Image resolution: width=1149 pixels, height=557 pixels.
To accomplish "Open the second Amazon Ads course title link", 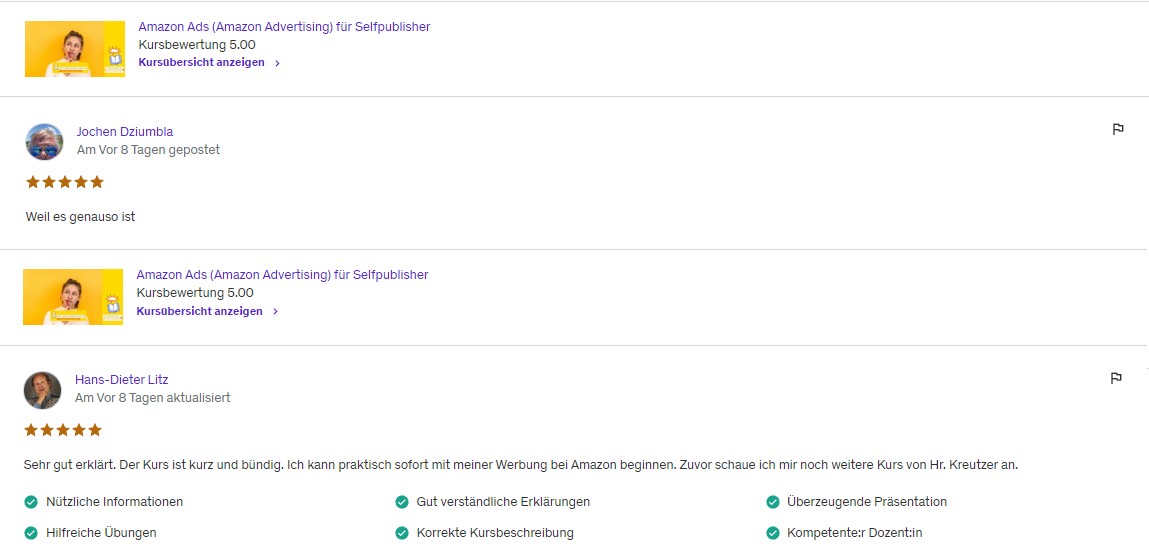I will (282, 275).
